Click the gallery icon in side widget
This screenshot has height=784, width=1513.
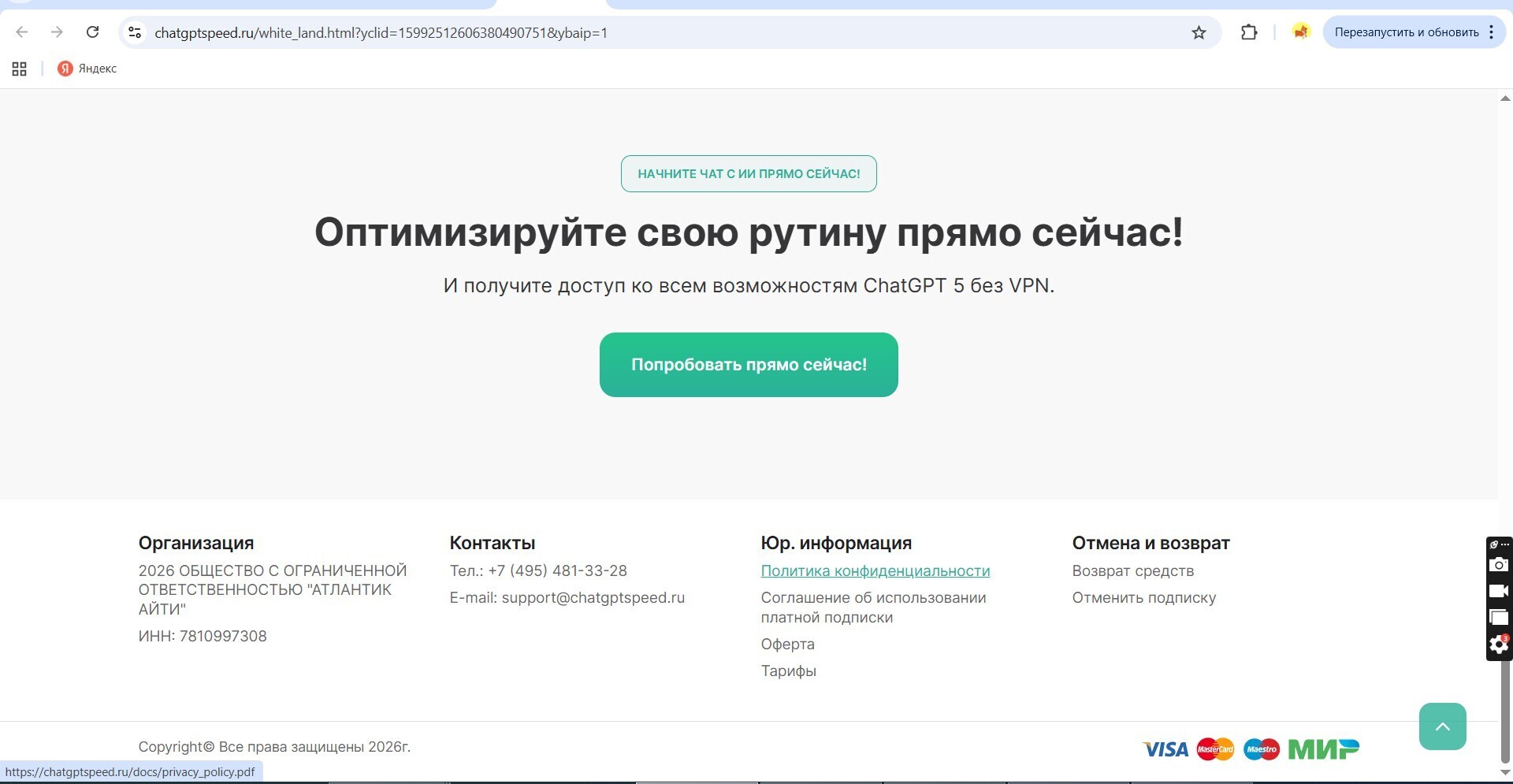coord(1499,618)
